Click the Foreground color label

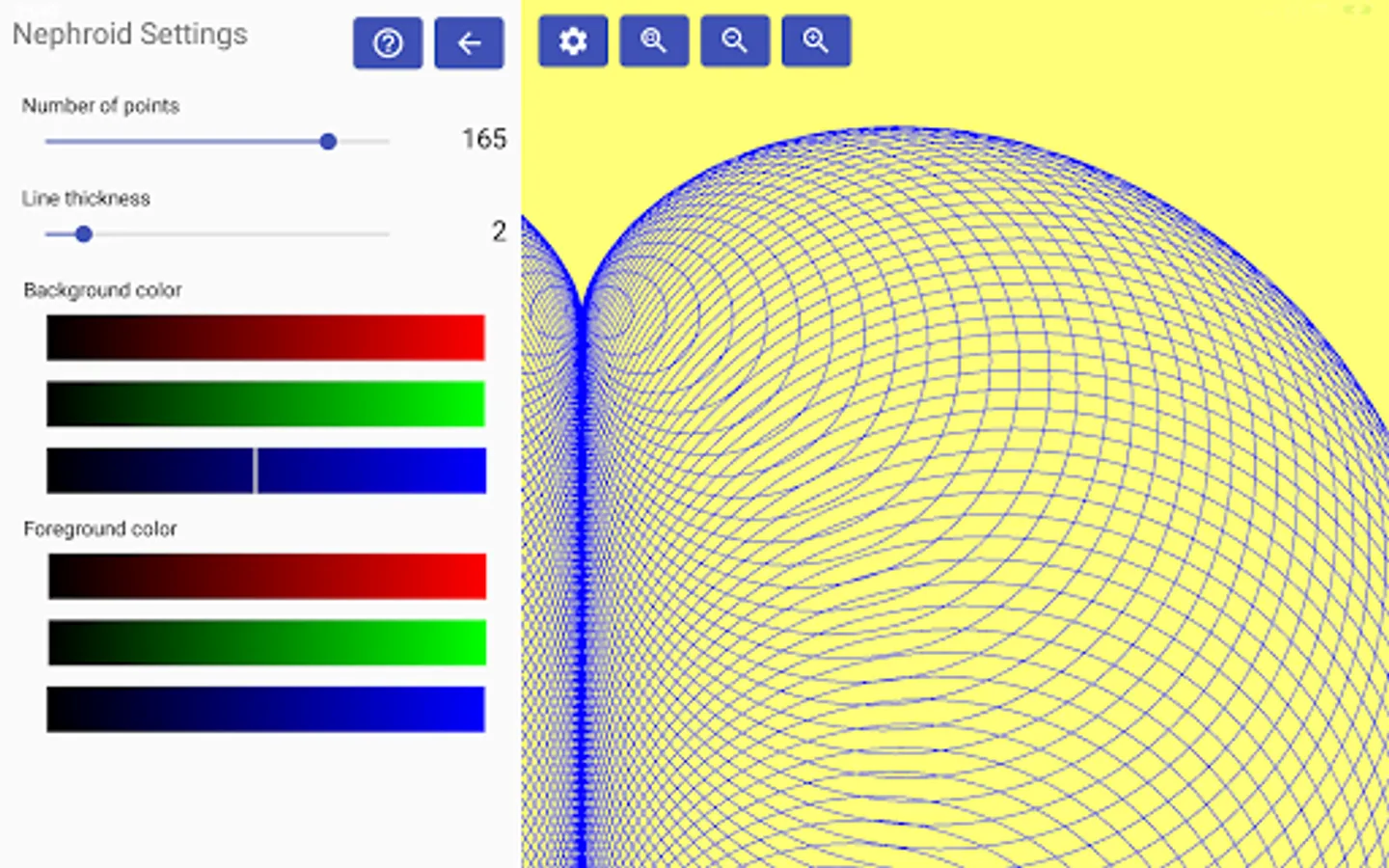(x=100, y=529)
